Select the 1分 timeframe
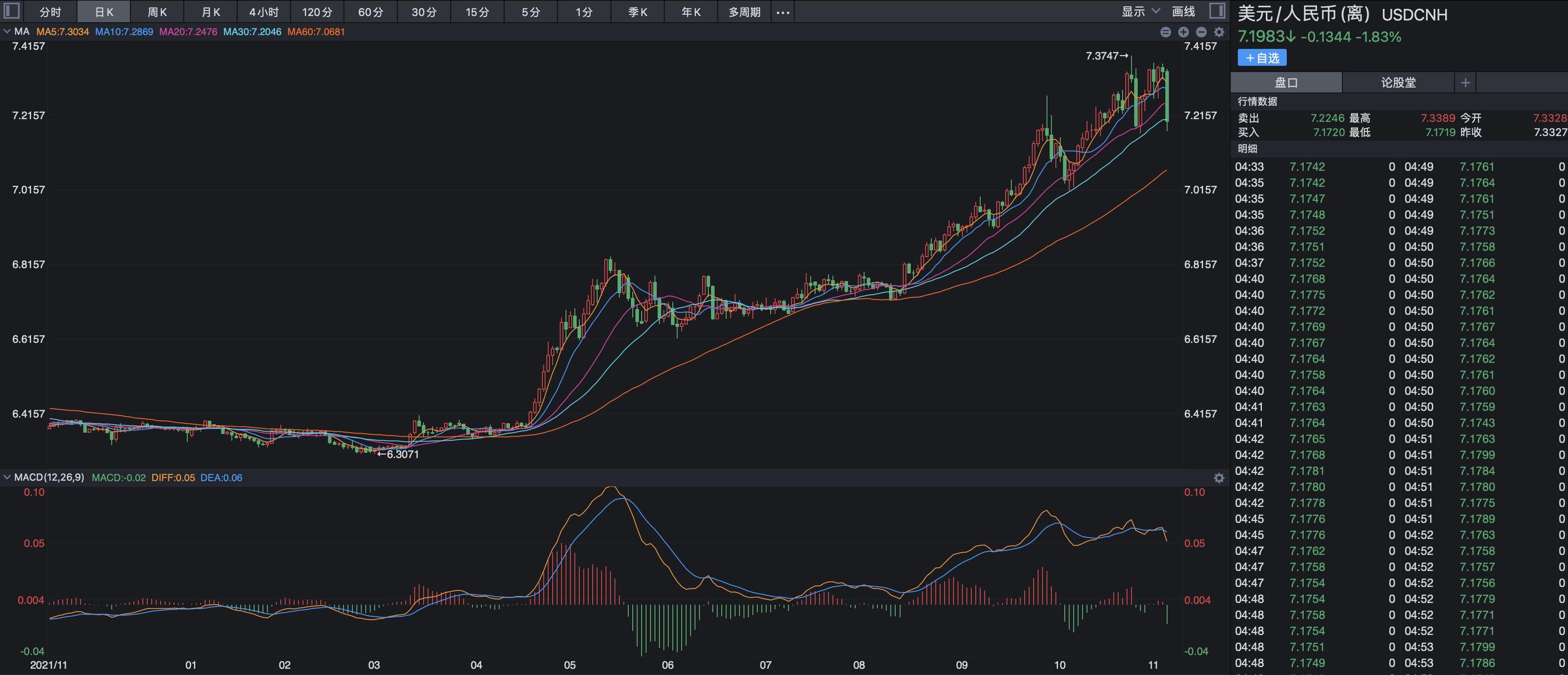This screenshot has width=1568, height=675. click(x=584, y=12)
